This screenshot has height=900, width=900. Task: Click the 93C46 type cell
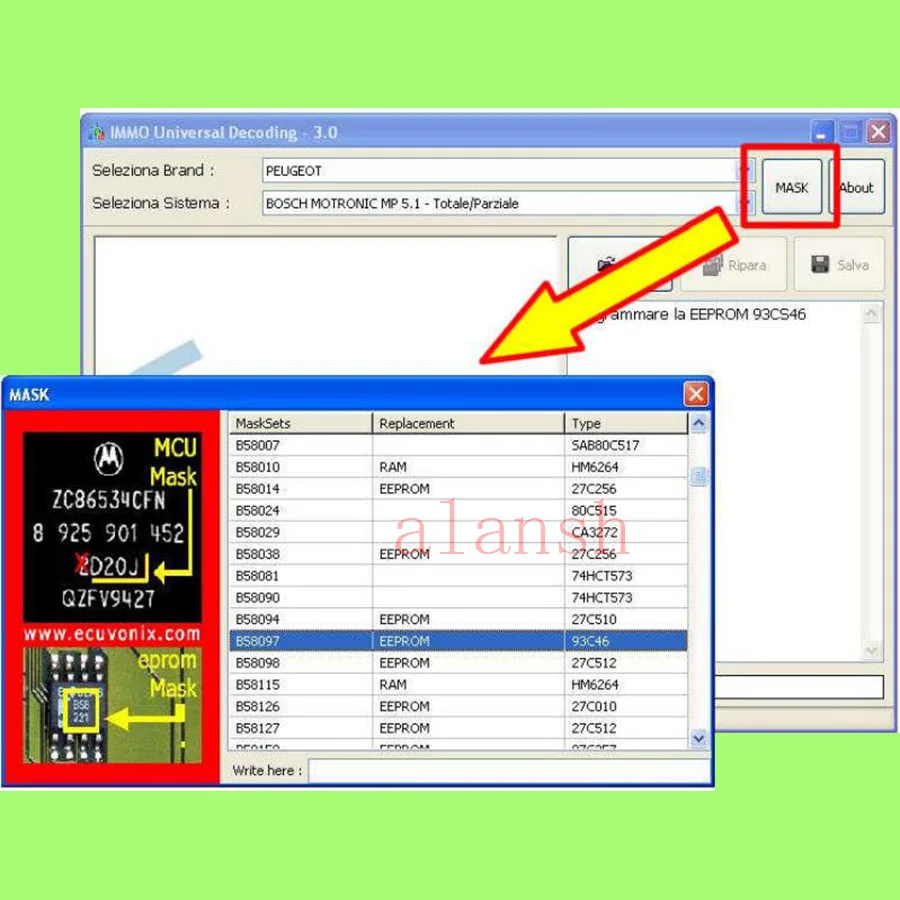click(626, 641)
